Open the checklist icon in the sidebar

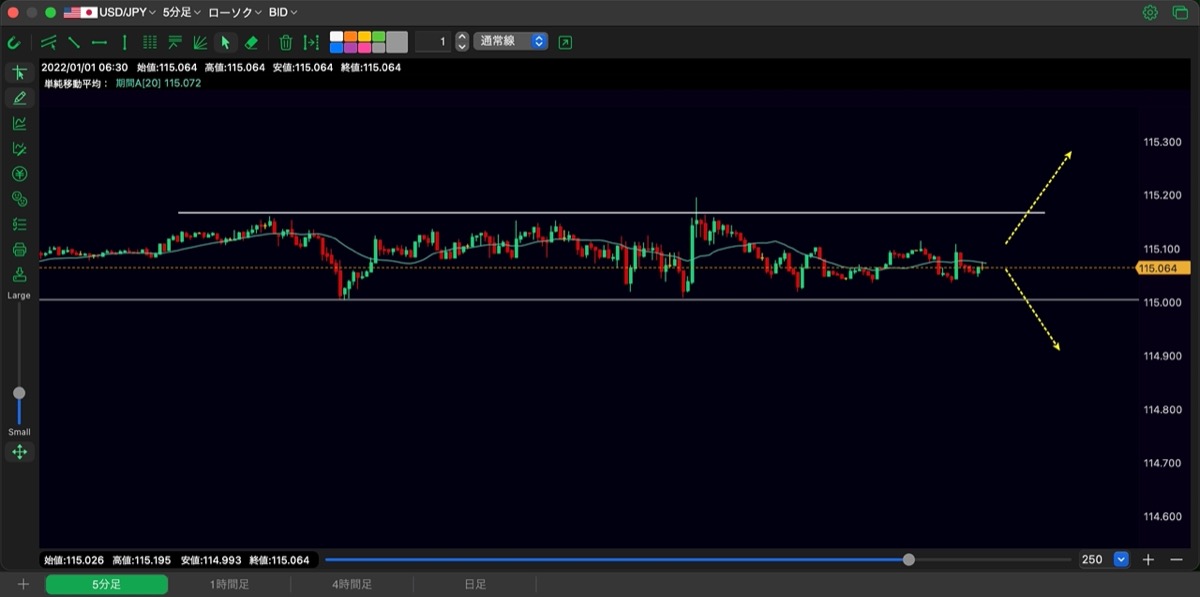click(x=19, y=224)
